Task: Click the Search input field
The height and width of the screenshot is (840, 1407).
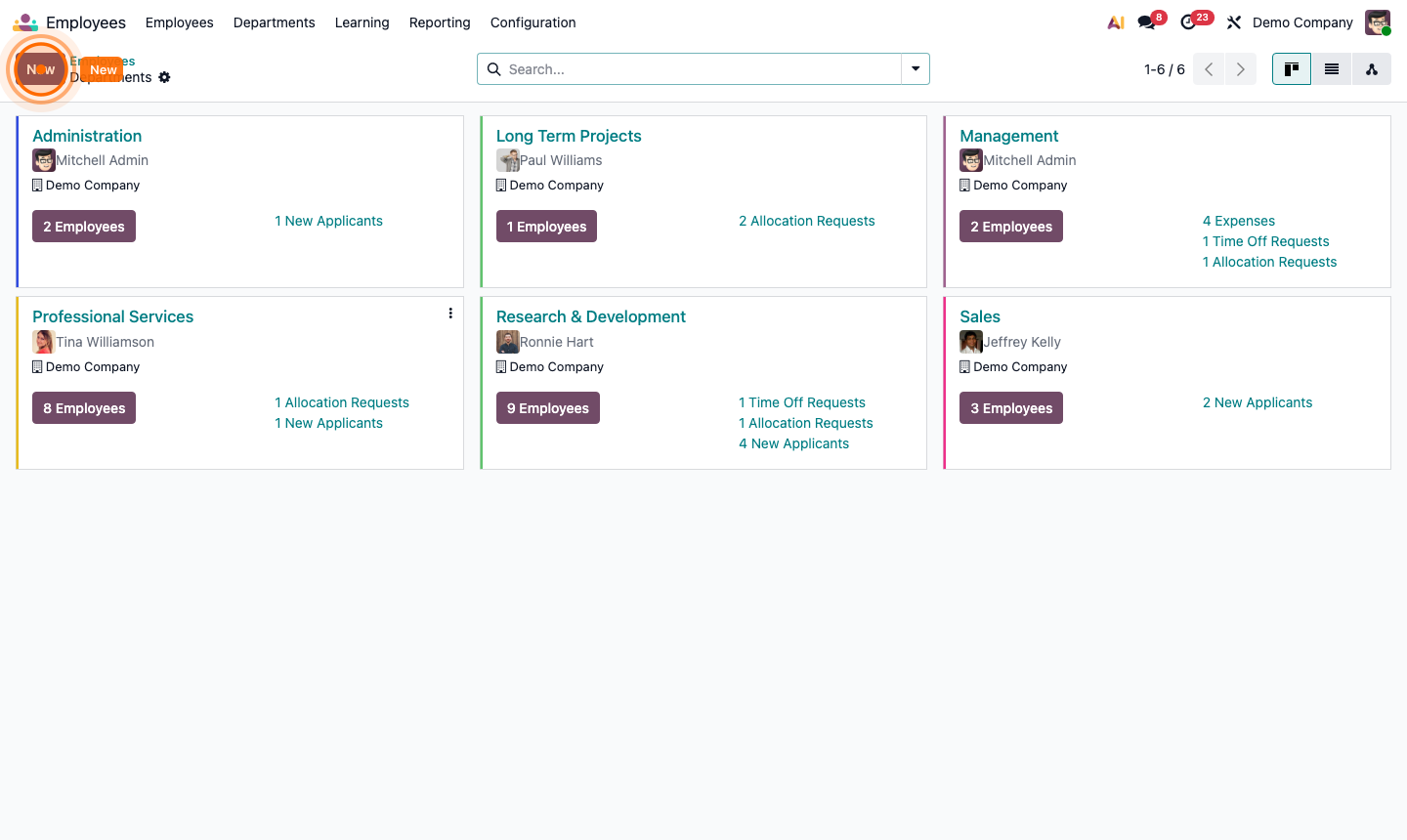Action: point(684,68)
